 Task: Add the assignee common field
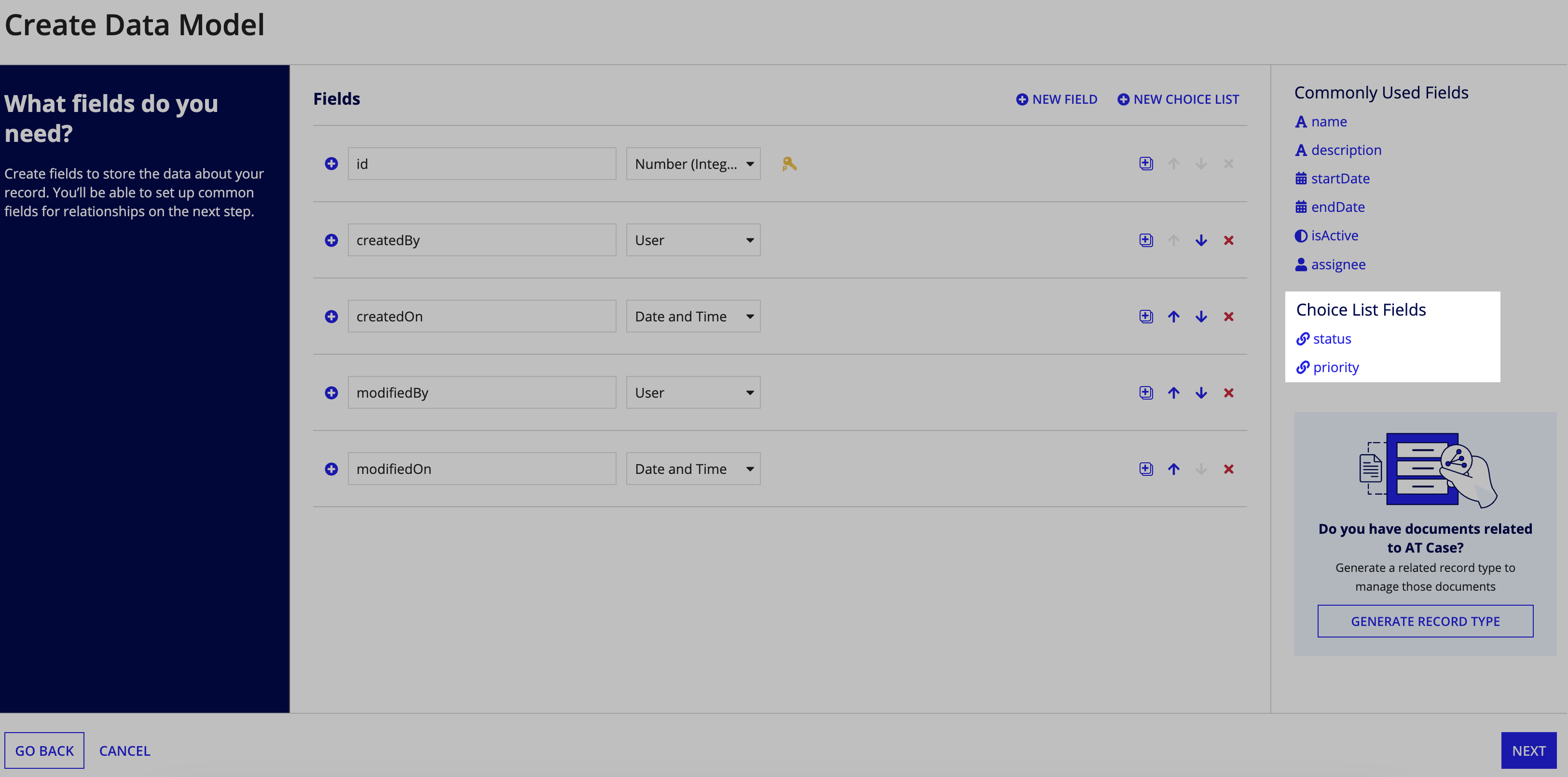click(1330, 264)
